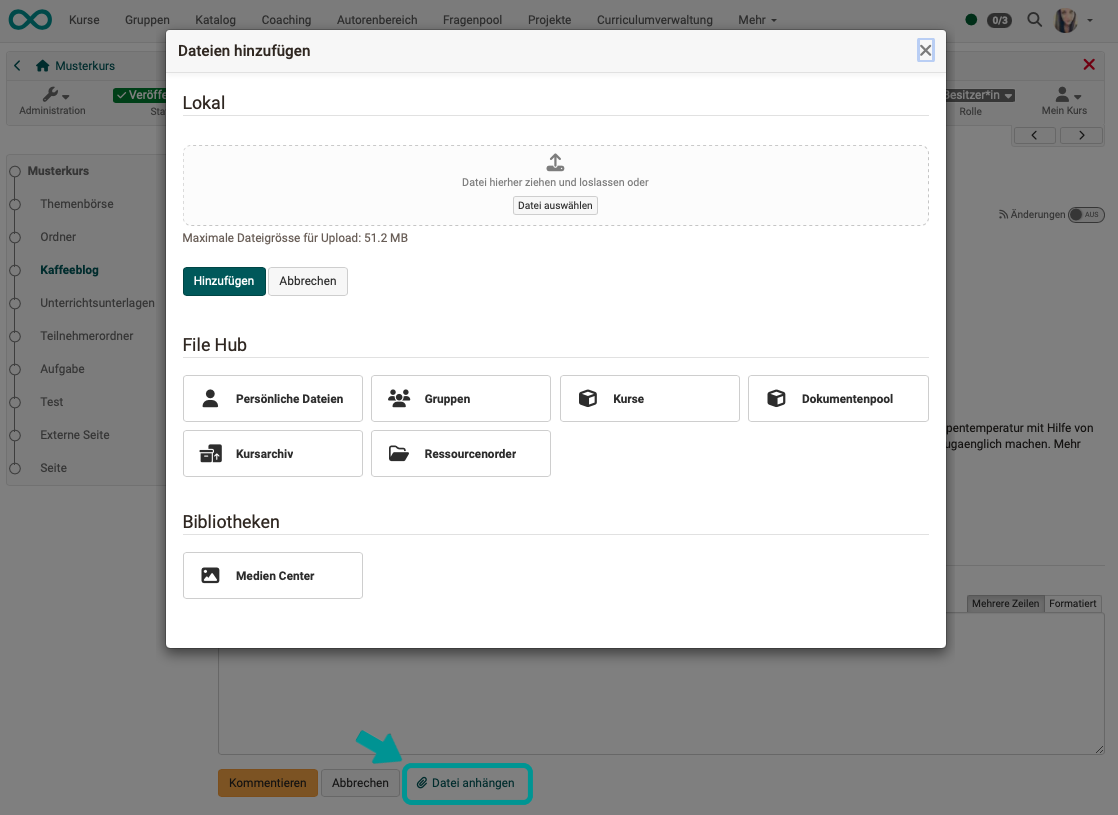Open Dokumentenpool file source
1118x815 pixels.
point(837,399)
